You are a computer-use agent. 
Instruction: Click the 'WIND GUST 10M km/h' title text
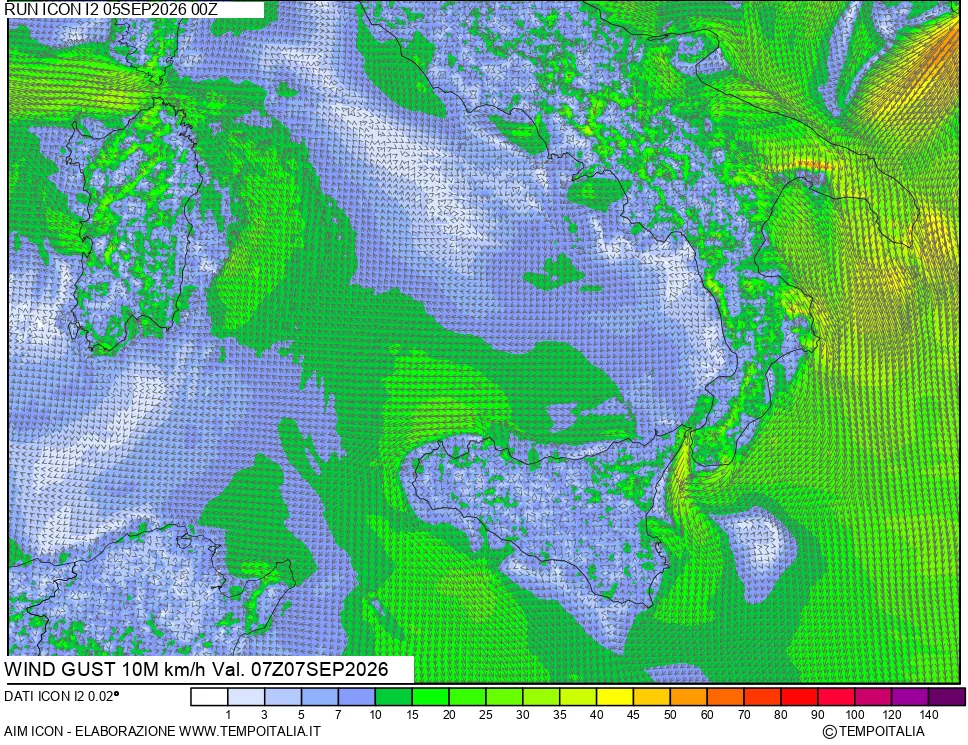pos(105,669)
